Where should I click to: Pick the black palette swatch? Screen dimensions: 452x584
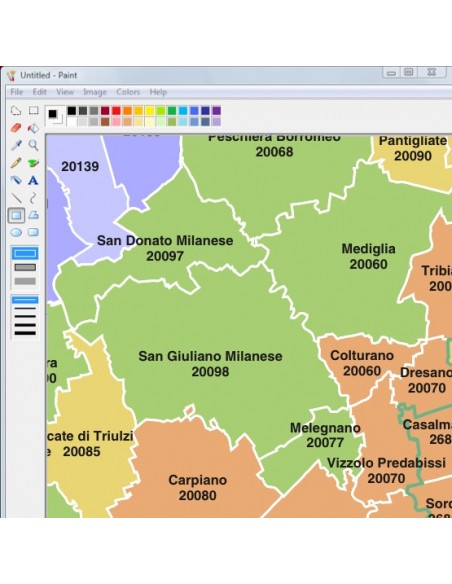(x=71, y=111)
